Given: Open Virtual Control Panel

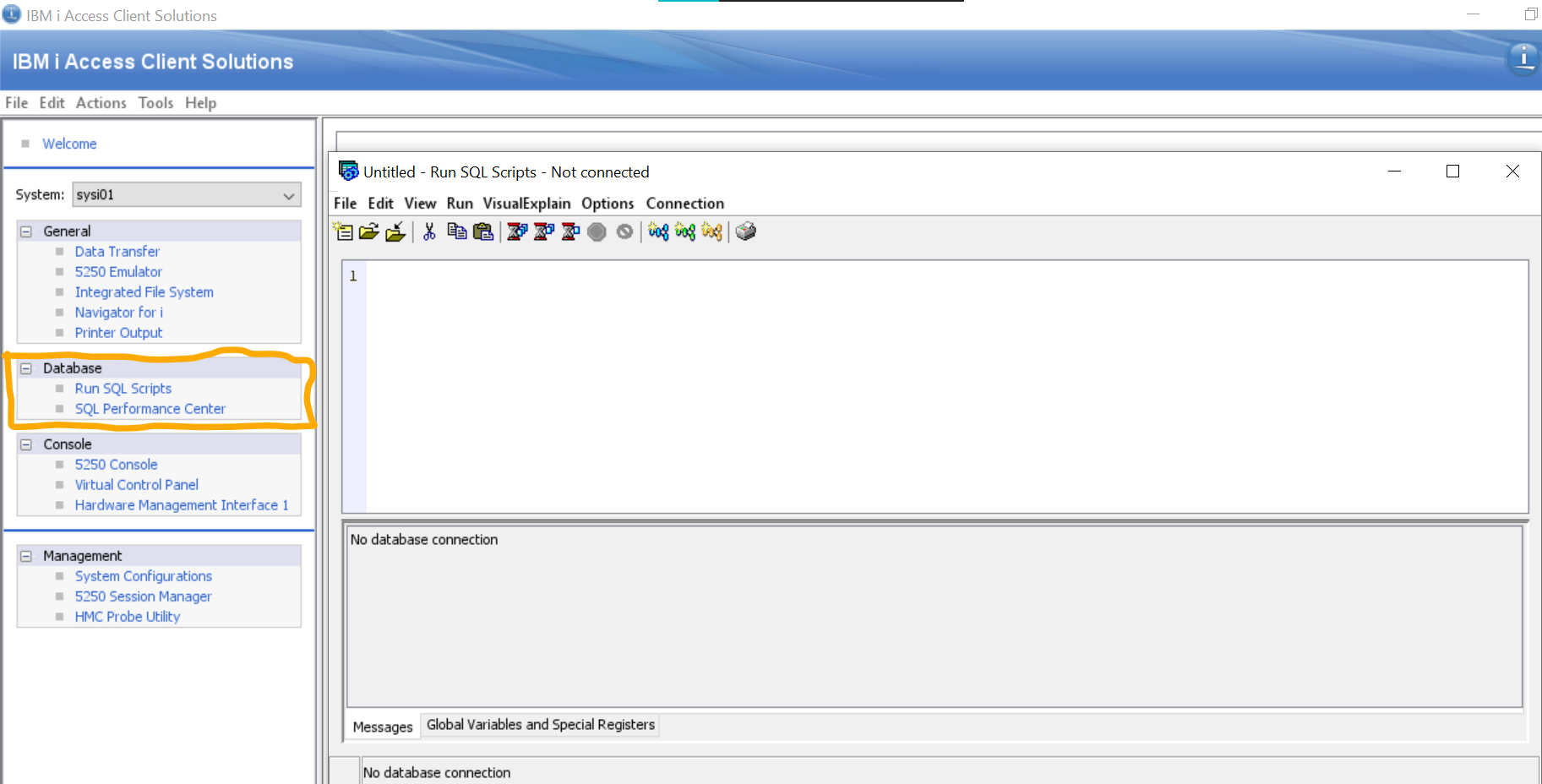Looking at the screenshot, I should 137,485.
